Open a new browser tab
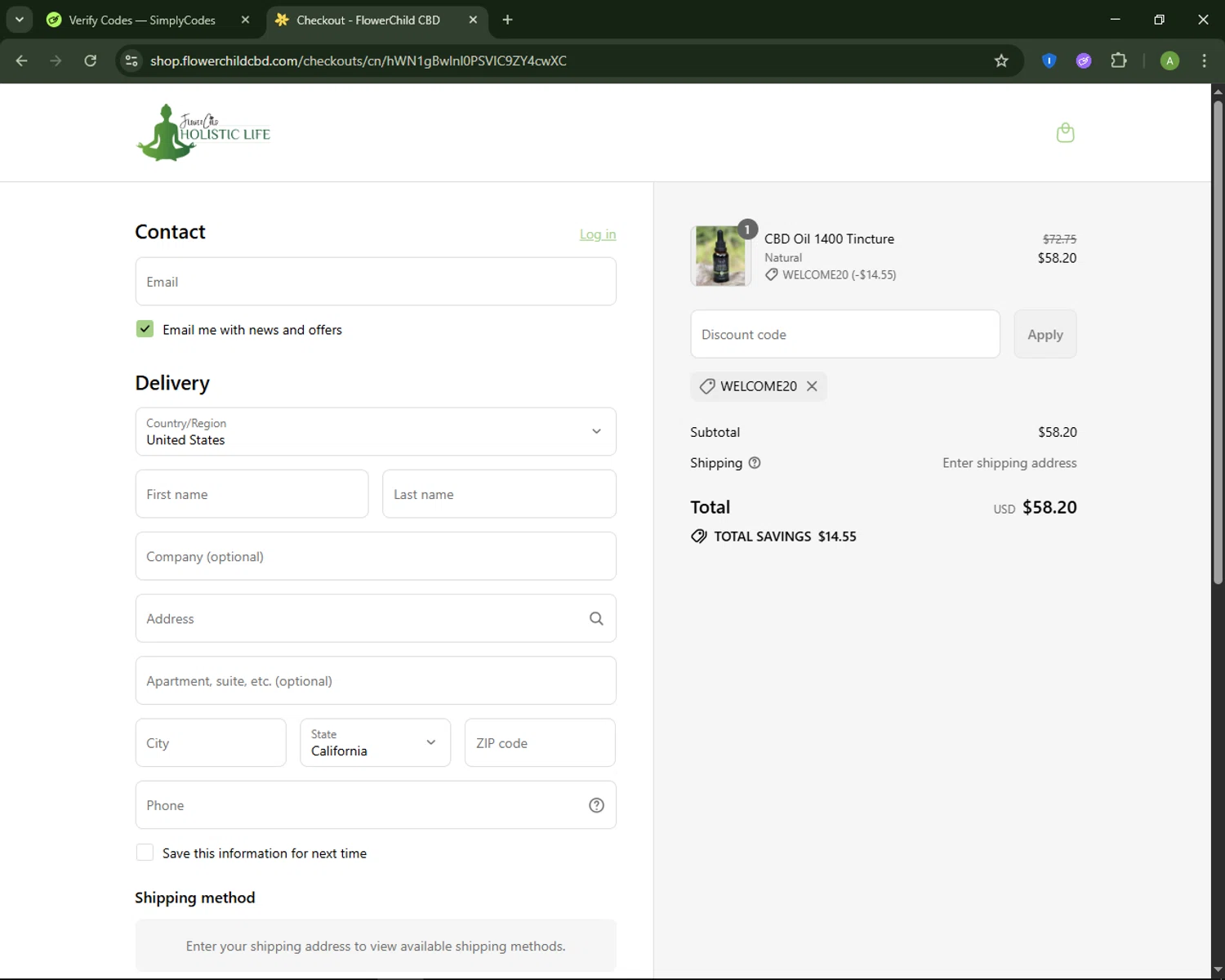Viewport: 1225px width, 980px height. [x=507, y=20]
